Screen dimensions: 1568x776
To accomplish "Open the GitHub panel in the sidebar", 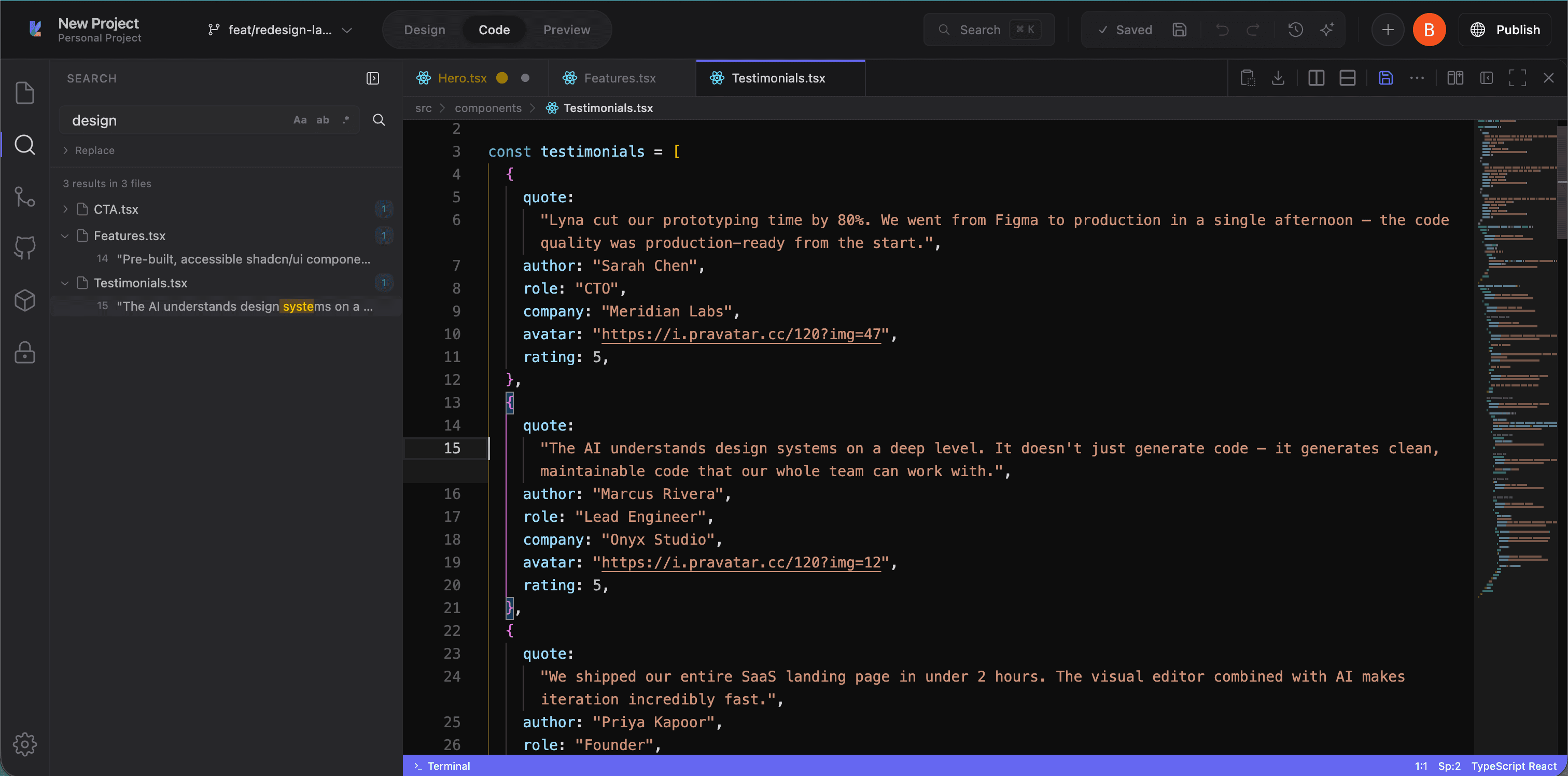I will [x=24, y=248].
